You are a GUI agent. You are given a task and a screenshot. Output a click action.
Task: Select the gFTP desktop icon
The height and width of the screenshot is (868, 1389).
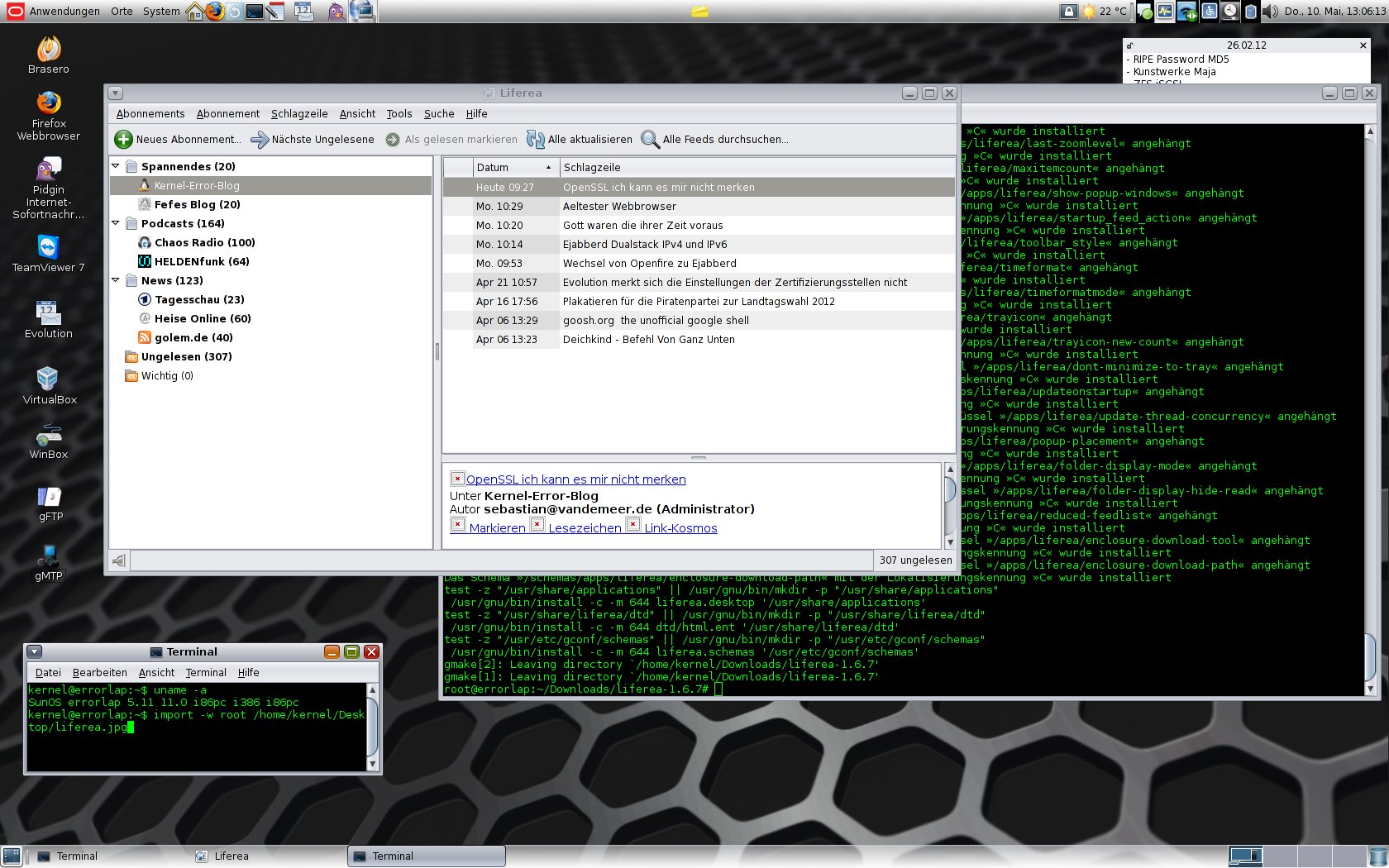[x=50, y=503]
